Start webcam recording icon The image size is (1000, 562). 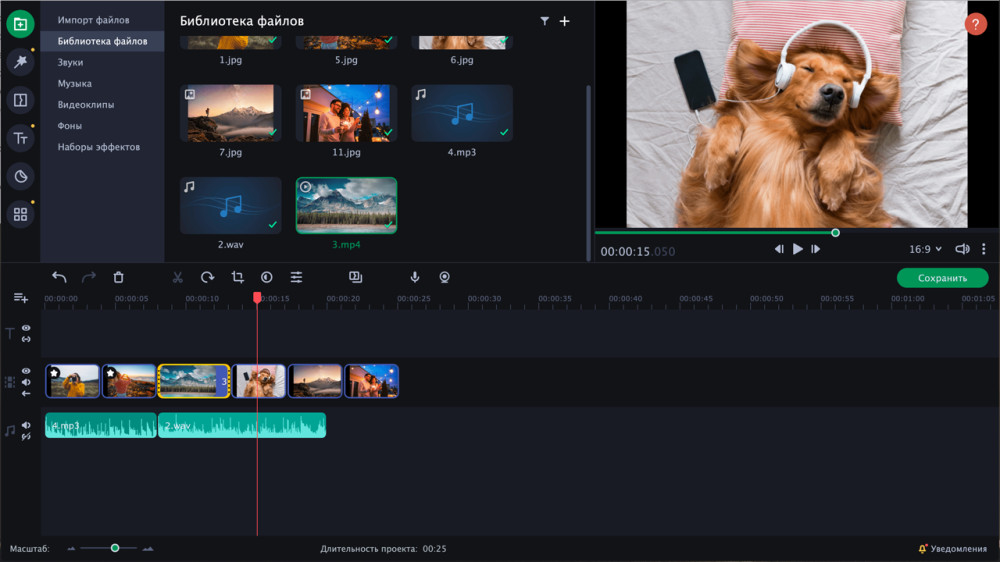coord(445,277)
